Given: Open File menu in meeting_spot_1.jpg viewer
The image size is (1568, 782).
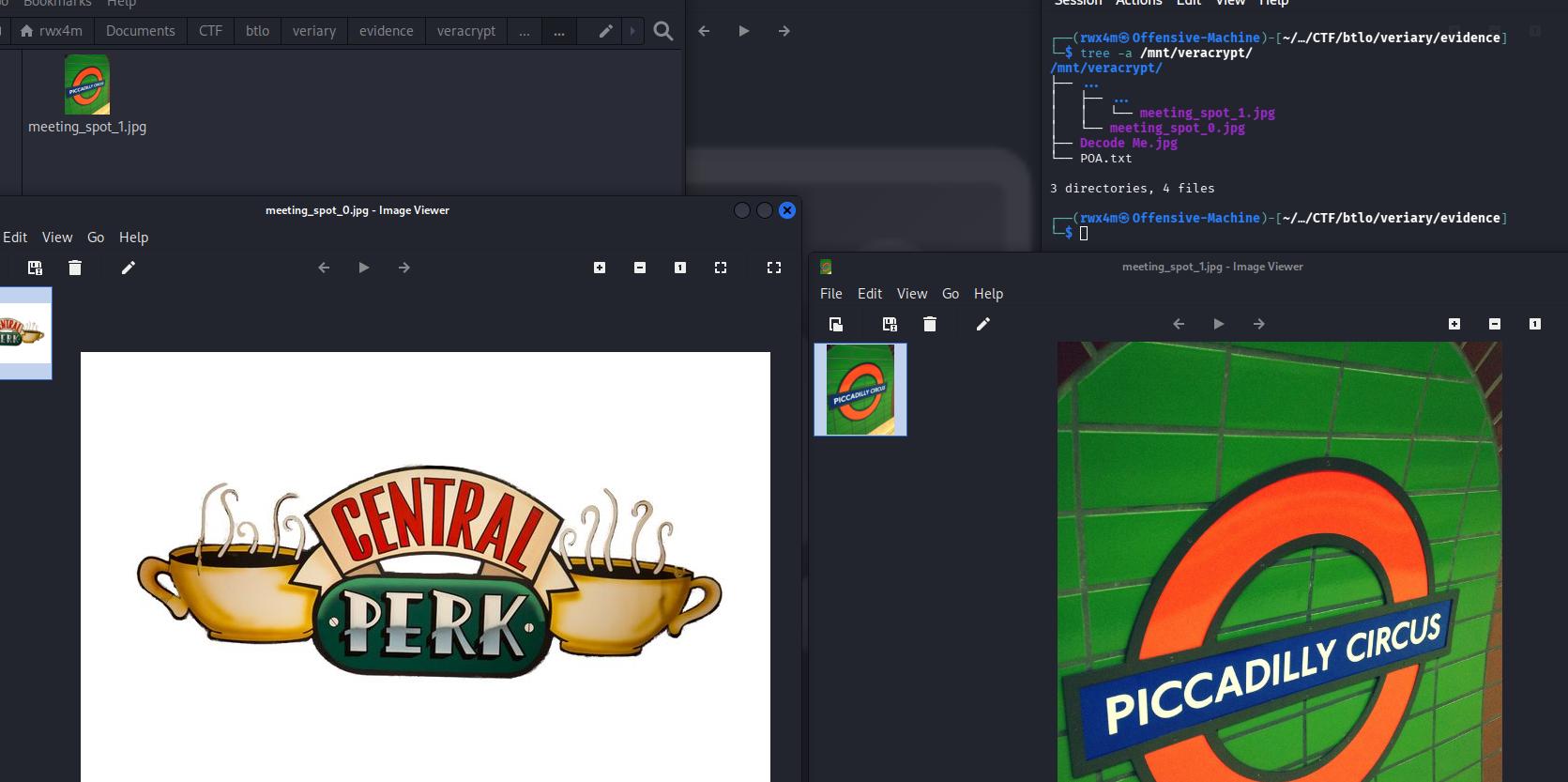Looking at the screenshot, I should [831, 294].
